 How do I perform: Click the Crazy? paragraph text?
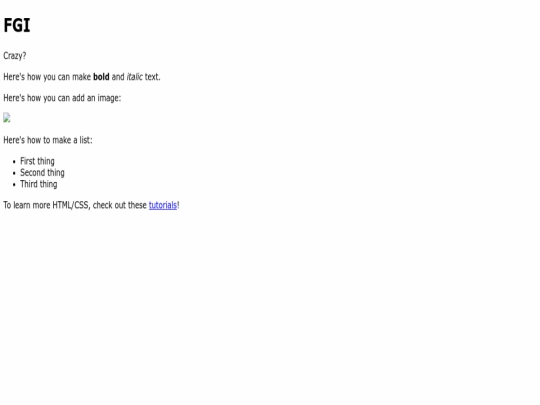15,56
